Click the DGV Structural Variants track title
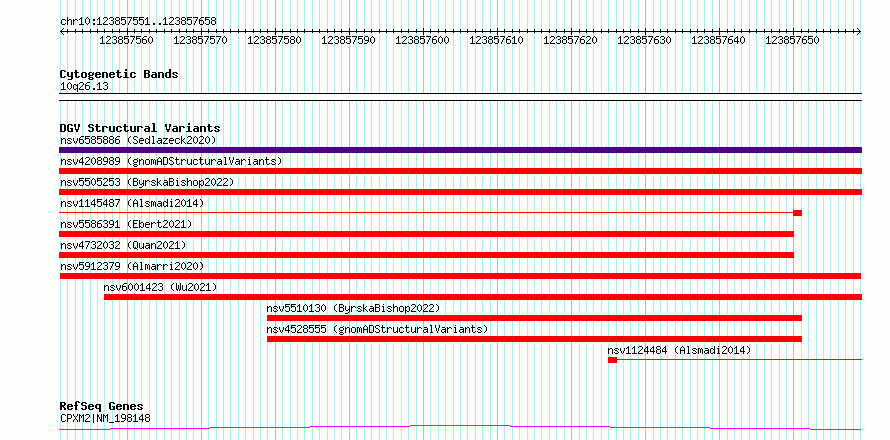This screenshot has width=890, height=440. tap(140, 128)
